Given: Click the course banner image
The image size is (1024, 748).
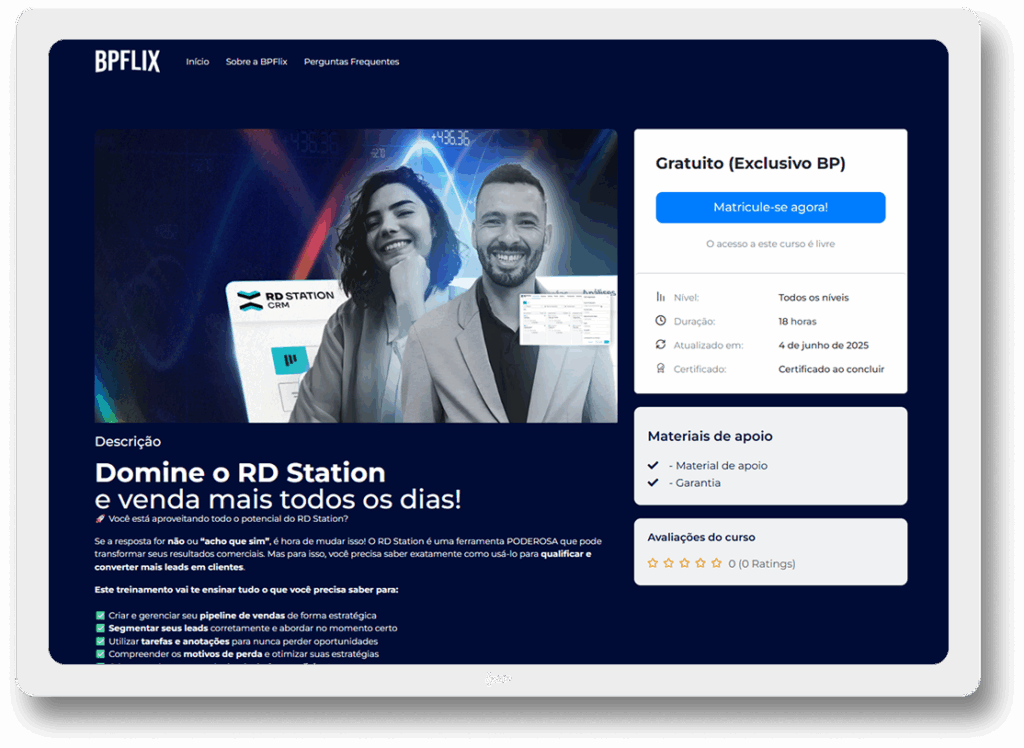Looking at the screenshot, I should (355, 275).
